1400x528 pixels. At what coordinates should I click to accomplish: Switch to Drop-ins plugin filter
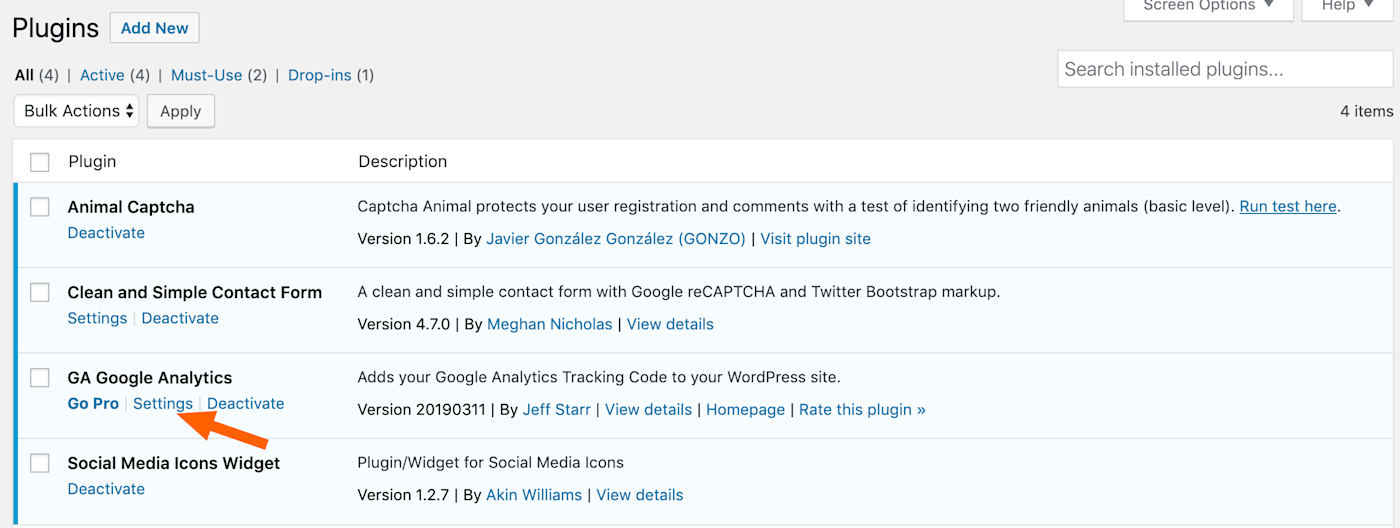pyautogui.click(x=320, y=75)
